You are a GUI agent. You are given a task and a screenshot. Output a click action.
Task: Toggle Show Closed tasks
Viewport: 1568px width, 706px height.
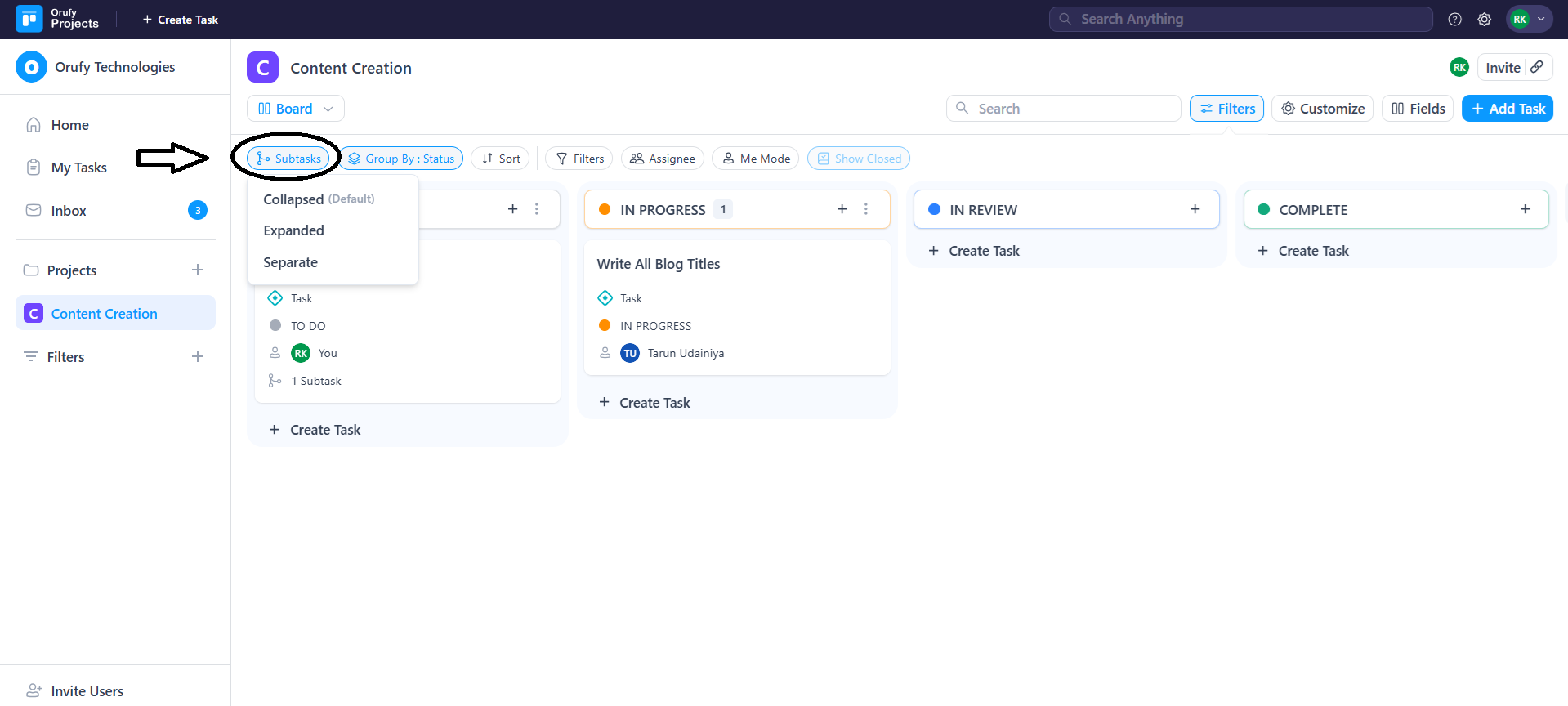coord(858,159)
